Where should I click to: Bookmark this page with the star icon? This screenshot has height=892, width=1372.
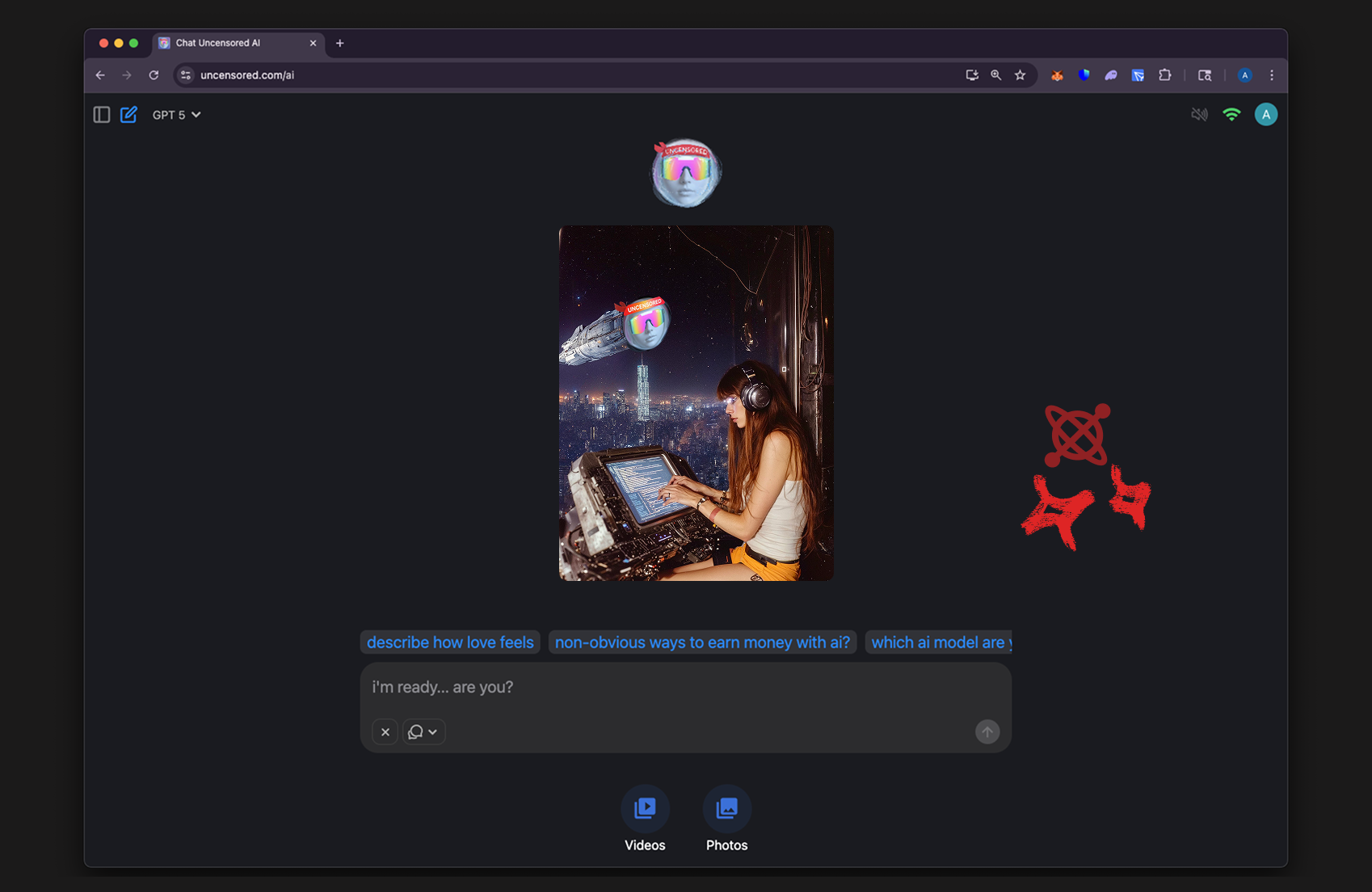[x=1020, y=75]
